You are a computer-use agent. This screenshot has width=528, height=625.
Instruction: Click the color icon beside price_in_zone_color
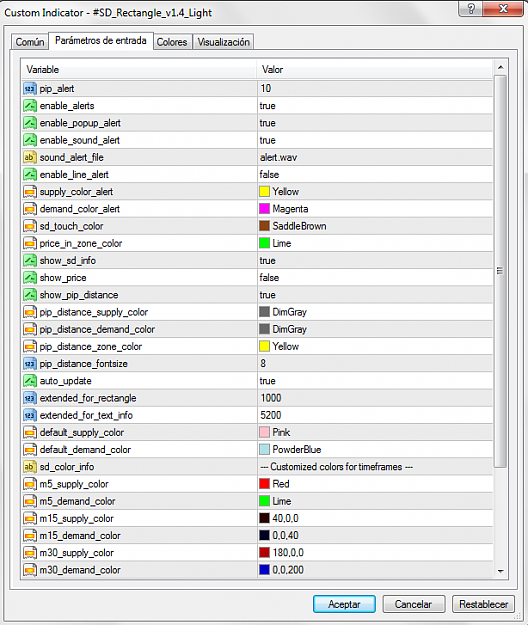(x=30, y=243)
